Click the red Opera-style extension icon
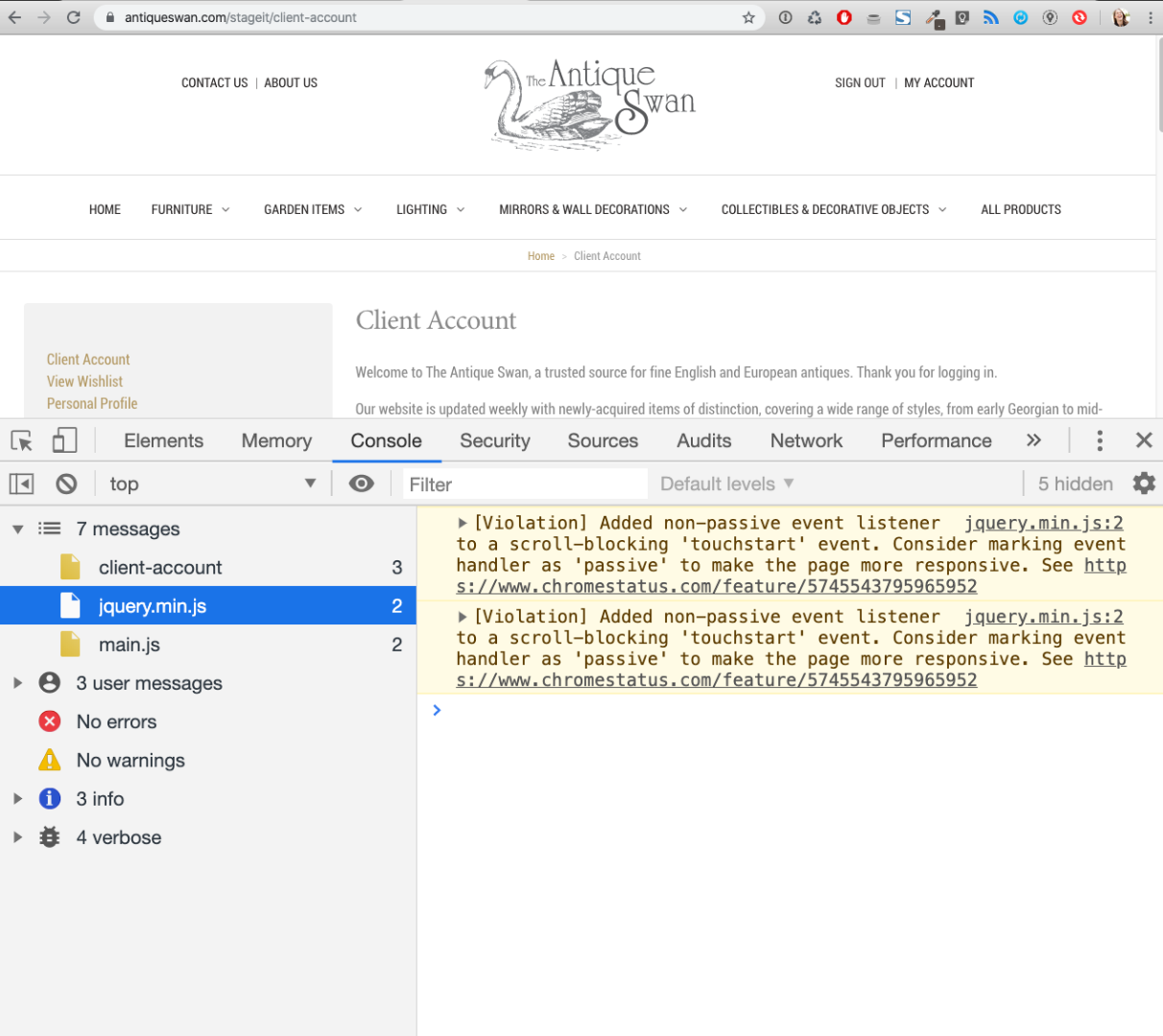Image resolution: width=1163 pixels, height=1036 pixels. click(x=844, y=17)
